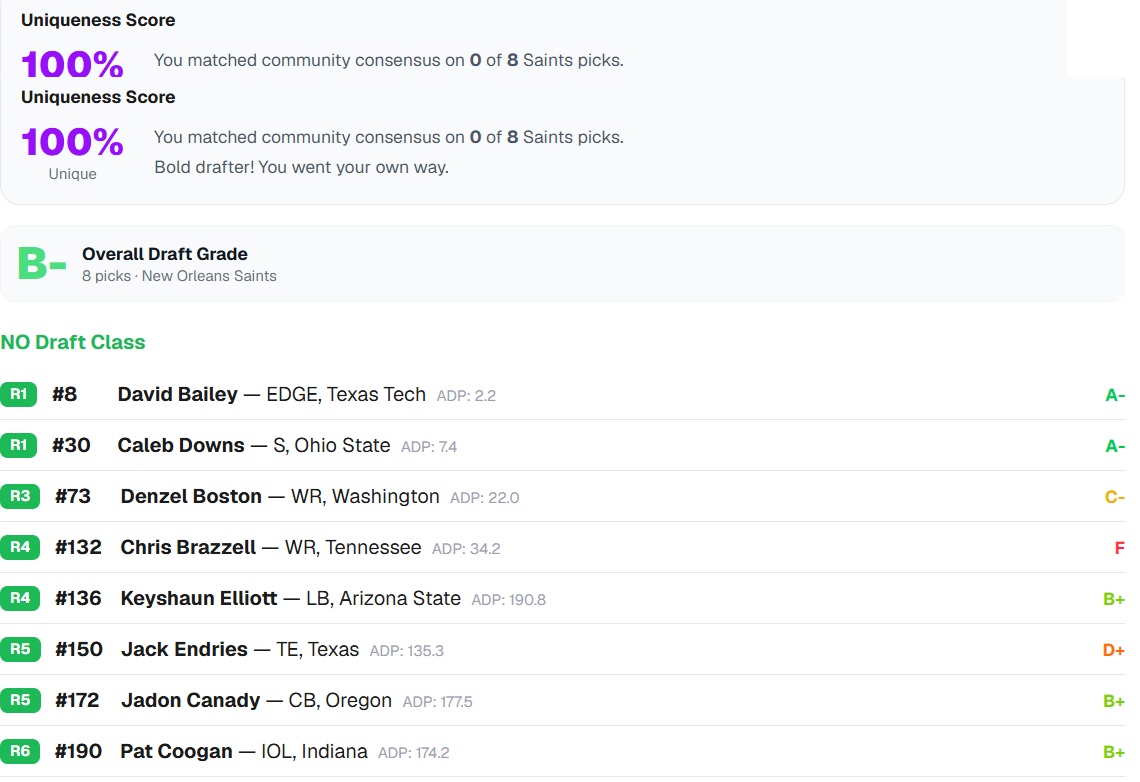Click ADP: 174.2 value

pos(414,751)
